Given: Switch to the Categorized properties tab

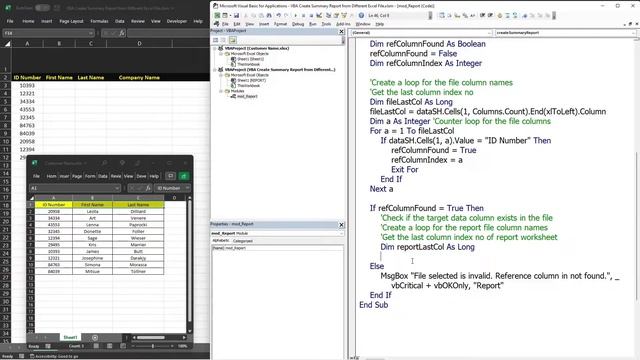Looking at the screenshot, I should (243, 241).
